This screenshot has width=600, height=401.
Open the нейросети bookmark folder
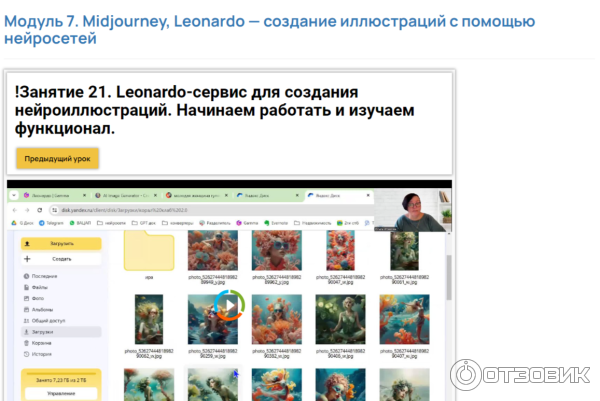111,223
